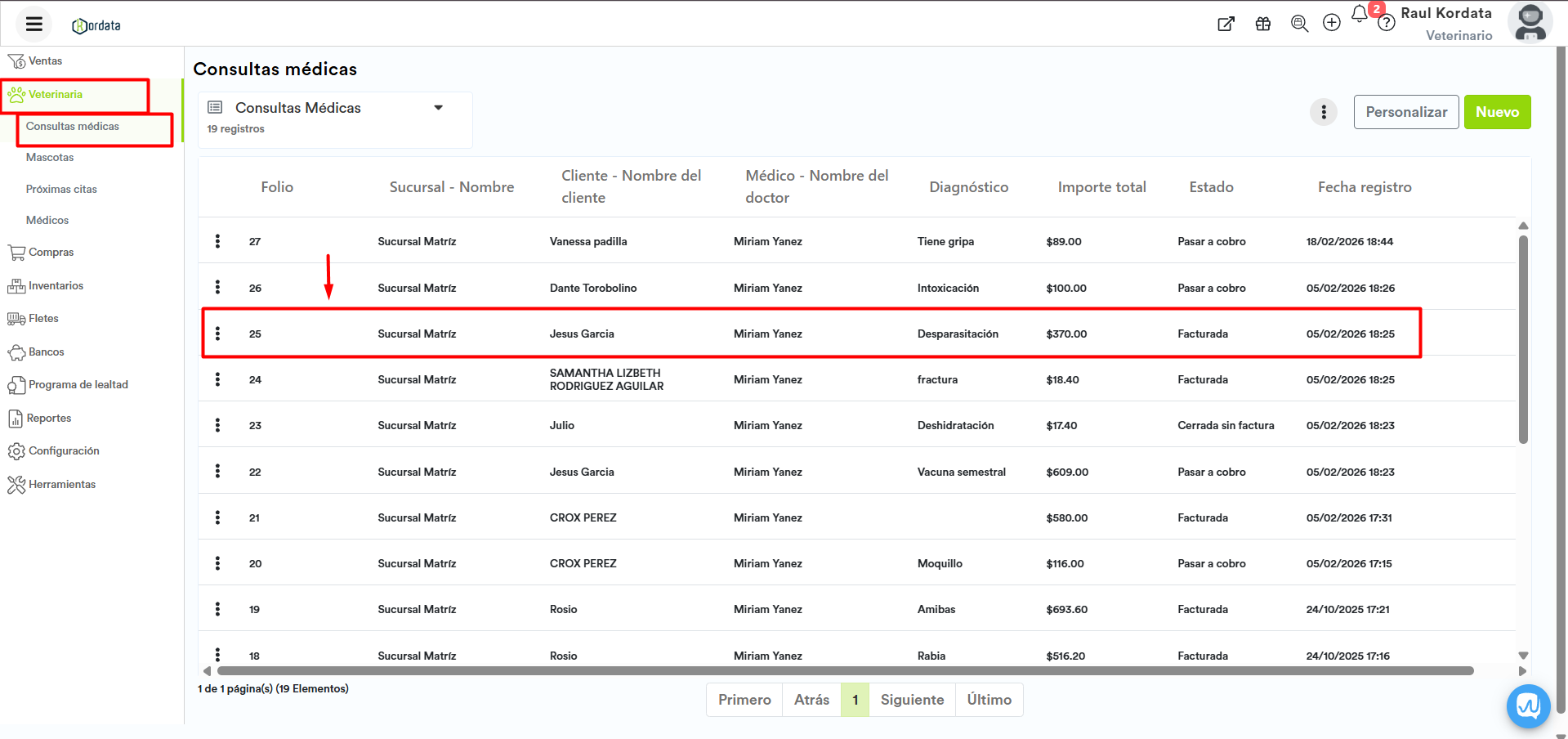Open row options for folio 27
This screenshot has height=739, width=1568.
click(217, 241)
